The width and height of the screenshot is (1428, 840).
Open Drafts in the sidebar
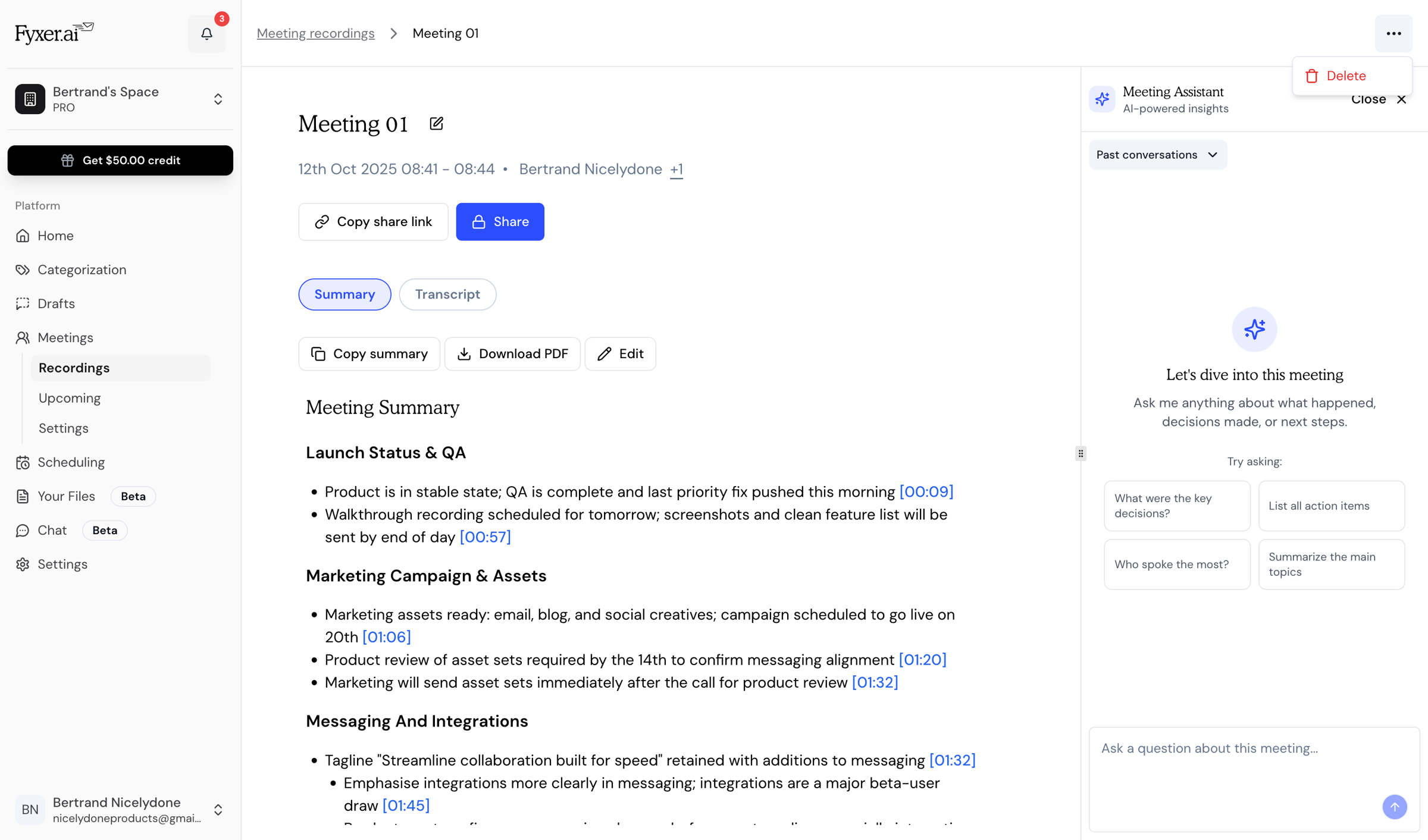click(x=120, y=303)
